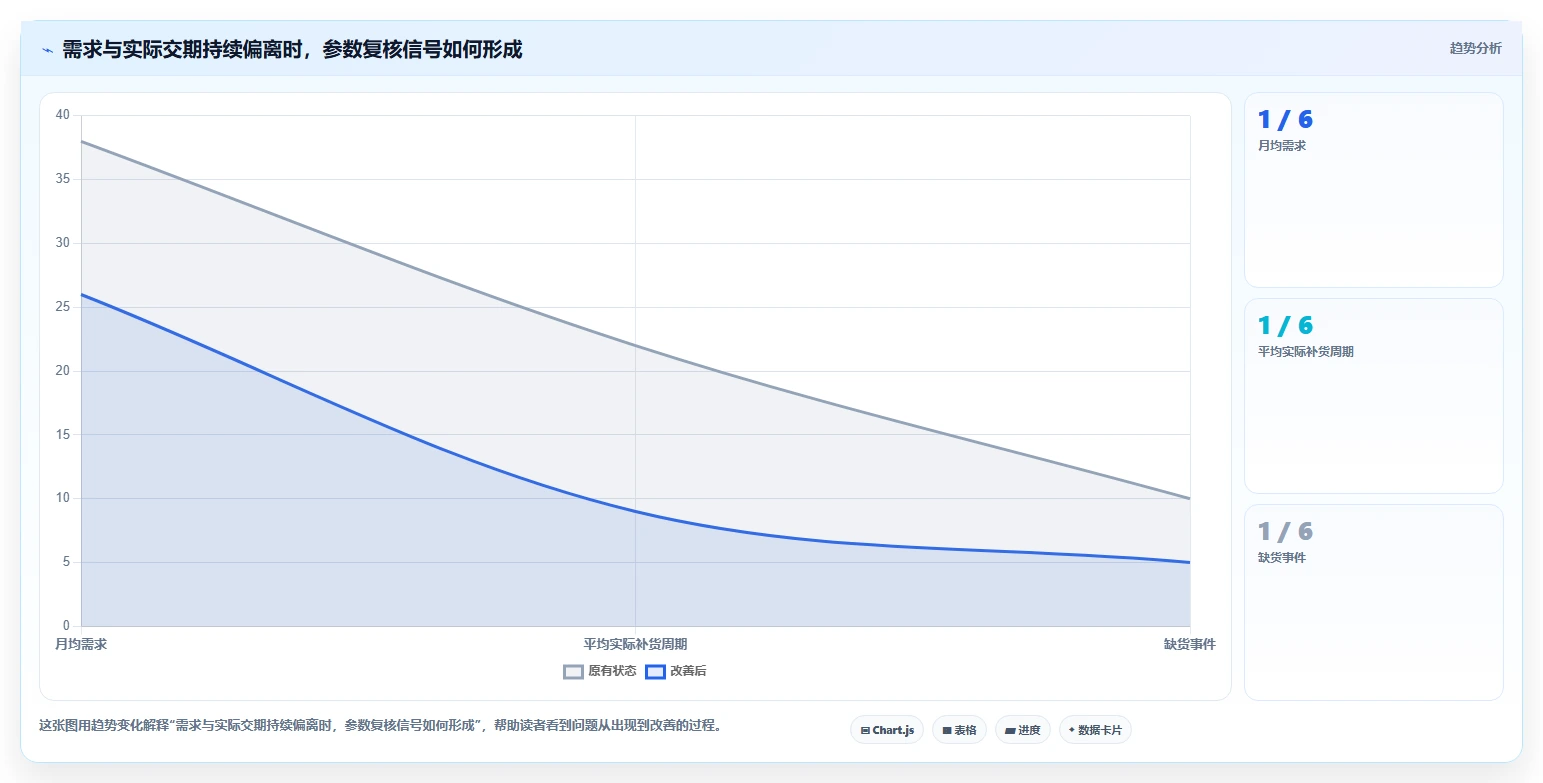Image resolution: width=1543 pixels, height=783 pixels.
Task: Click the 缺货事件 x-axis label
Action: (x=1190, y=644)
